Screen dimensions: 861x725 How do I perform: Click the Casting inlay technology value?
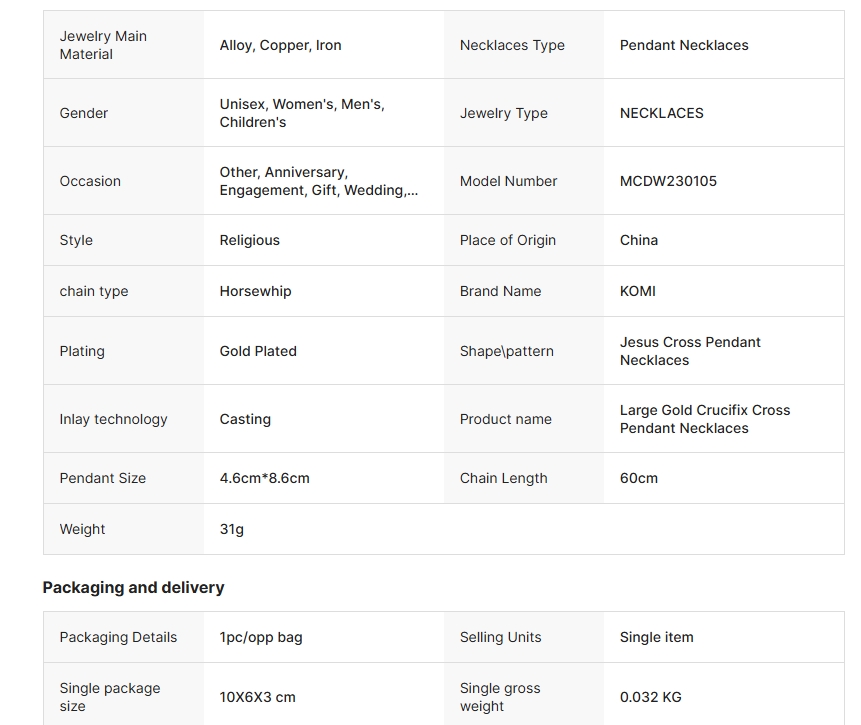click(x=245, y=419)
